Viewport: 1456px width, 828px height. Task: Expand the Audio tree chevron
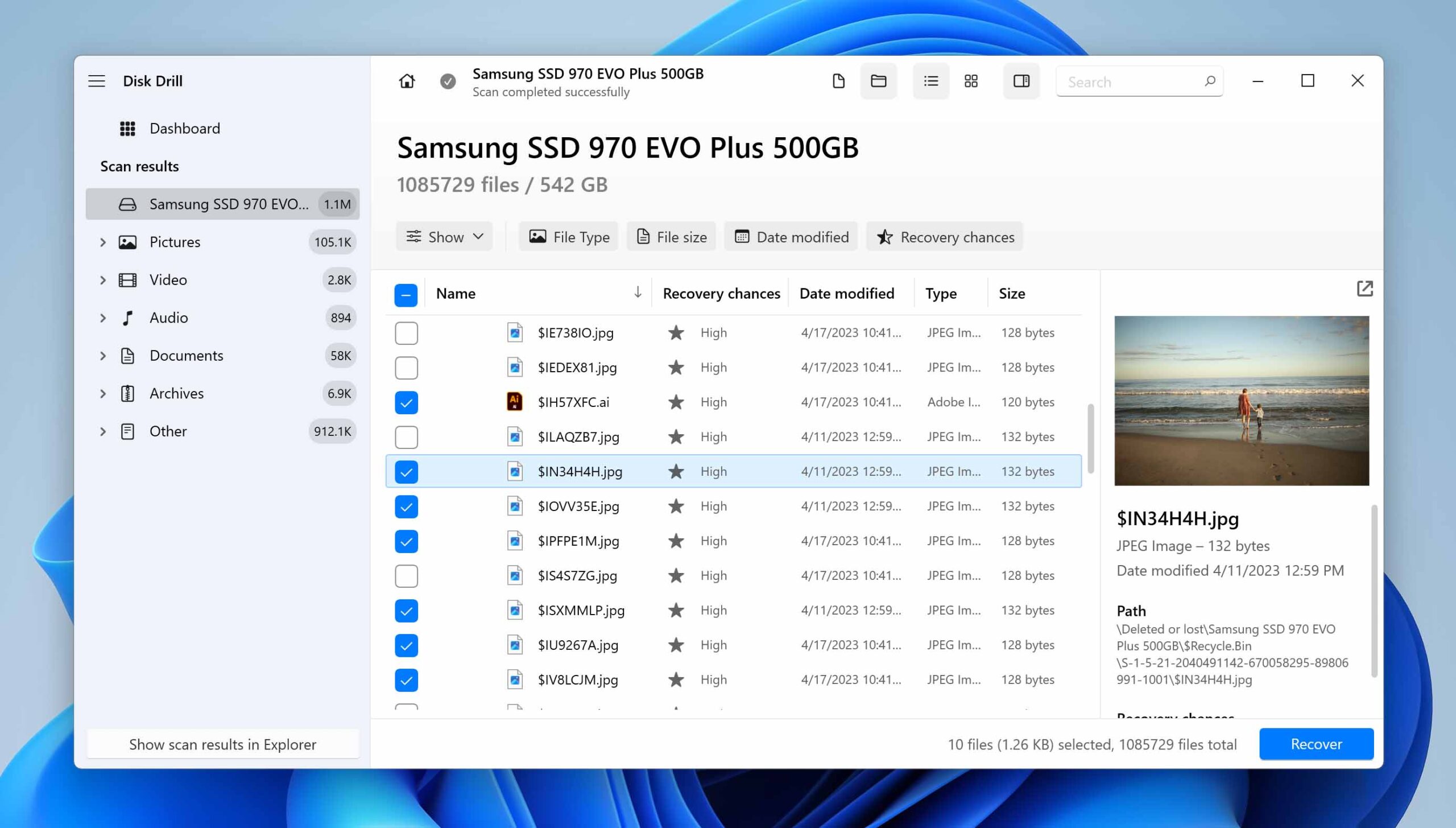tap(103, 318)
